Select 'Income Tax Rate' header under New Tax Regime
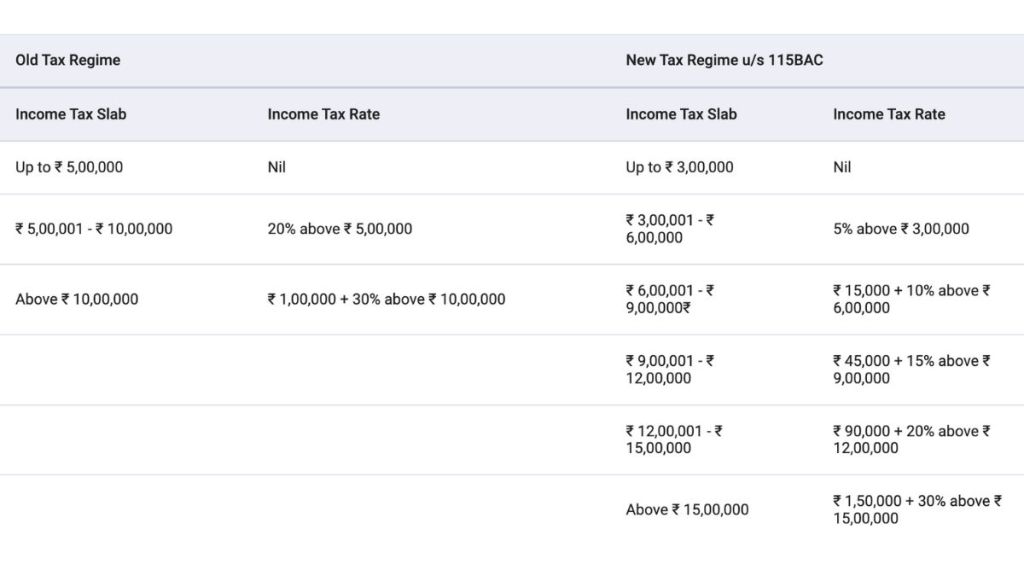1024x576 pixels. click(x=889, y=114)
